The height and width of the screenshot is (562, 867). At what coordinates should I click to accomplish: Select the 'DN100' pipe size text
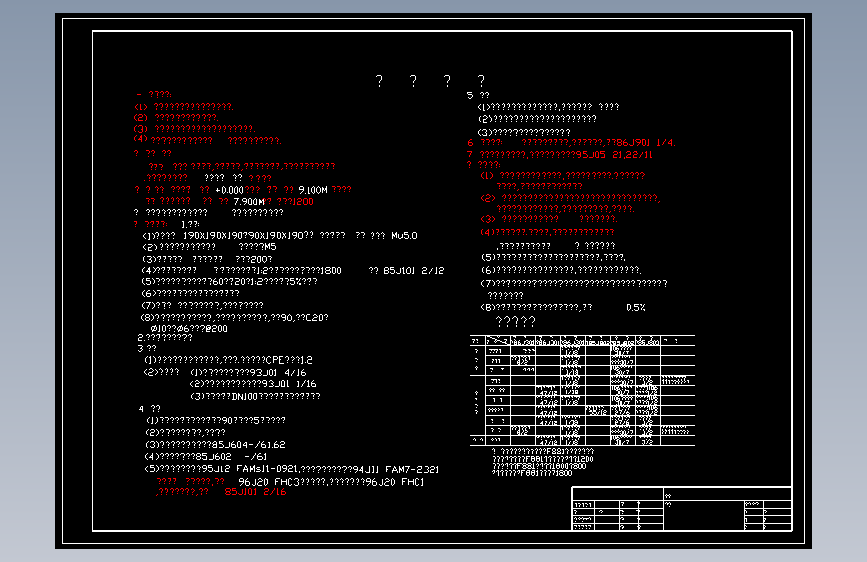pos(244,396)
